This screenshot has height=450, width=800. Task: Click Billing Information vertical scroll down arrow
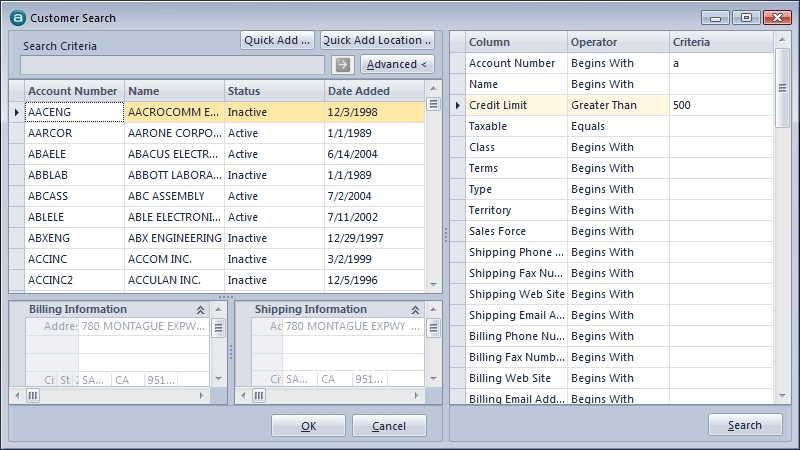click(x=218, y=379)
